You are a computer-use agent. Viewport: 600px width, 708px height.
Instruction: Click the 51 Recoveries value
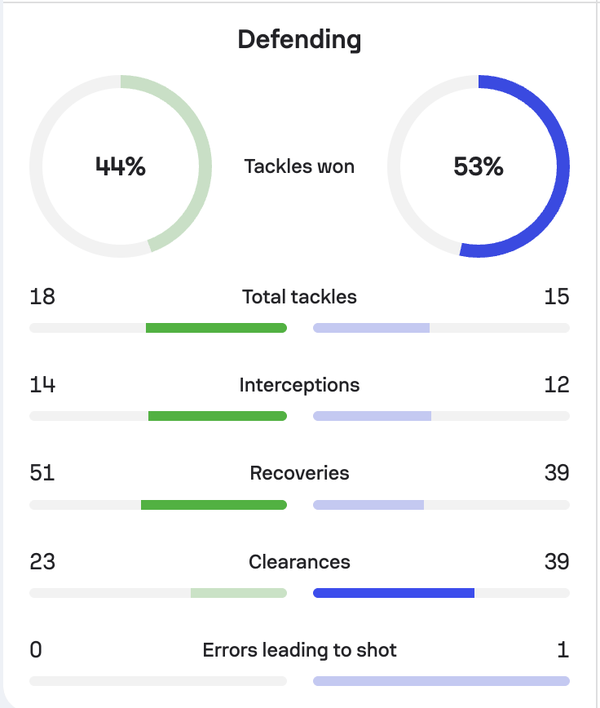pos(42,473)
